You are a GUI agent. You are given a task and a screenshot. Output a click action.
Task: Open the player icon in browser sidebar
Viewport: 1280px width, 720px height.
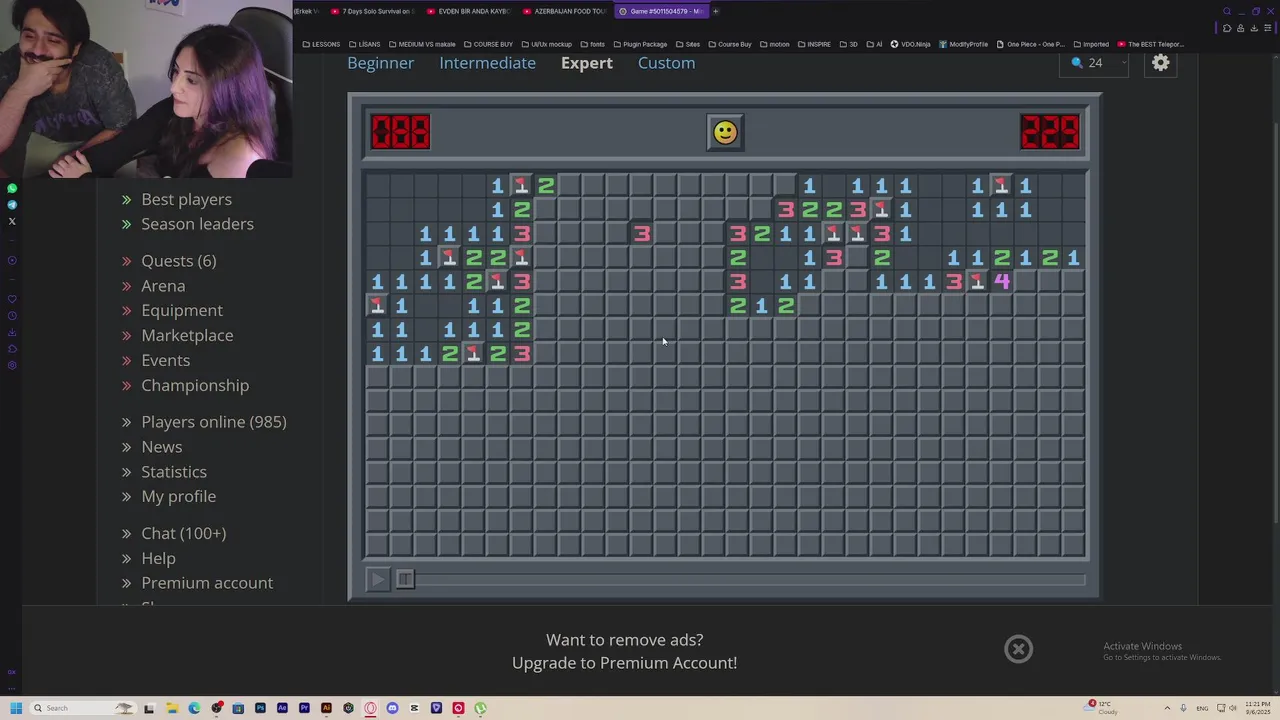(x=12, y=261)
